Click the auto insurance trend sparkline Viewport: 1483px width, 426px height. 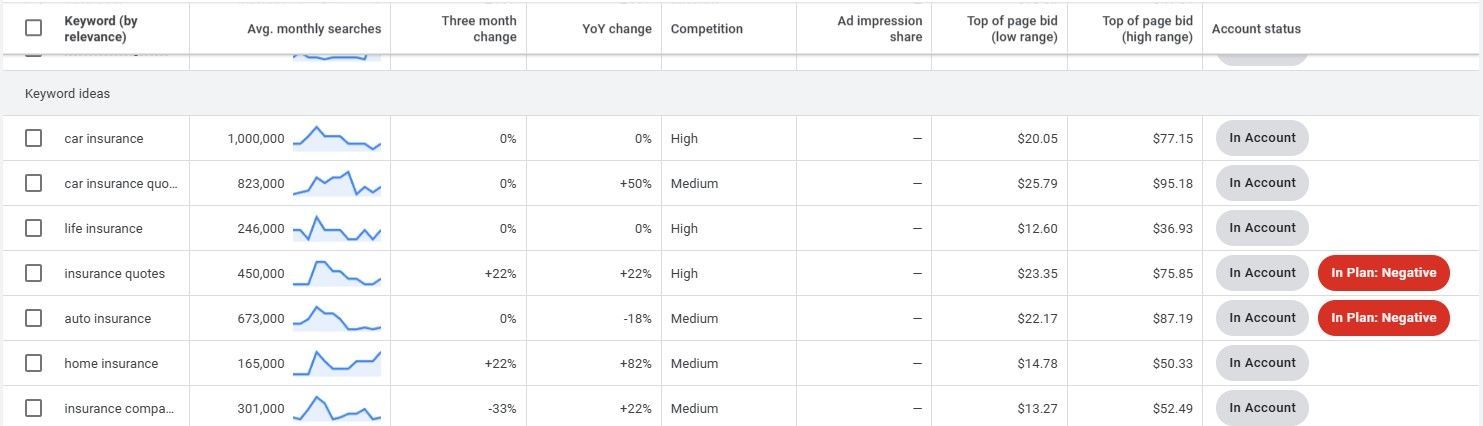coord(337,319)
